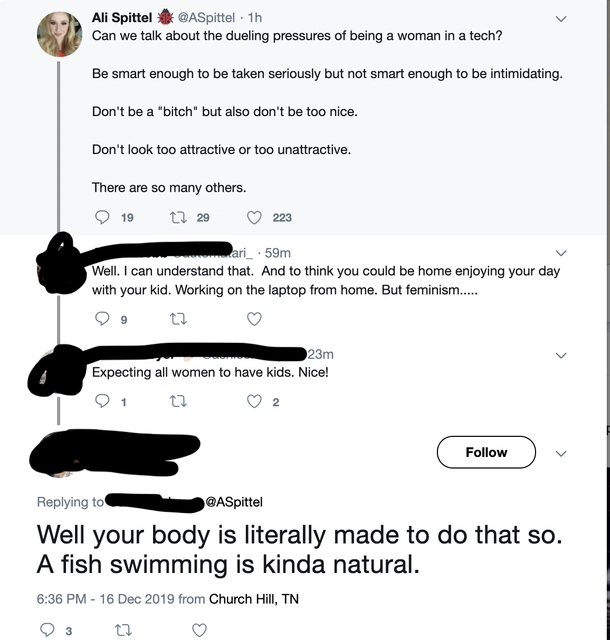610x640 pixels.
Task: Retweet the 'Expecting all women' tweet
Action: [x=178, y=402]
